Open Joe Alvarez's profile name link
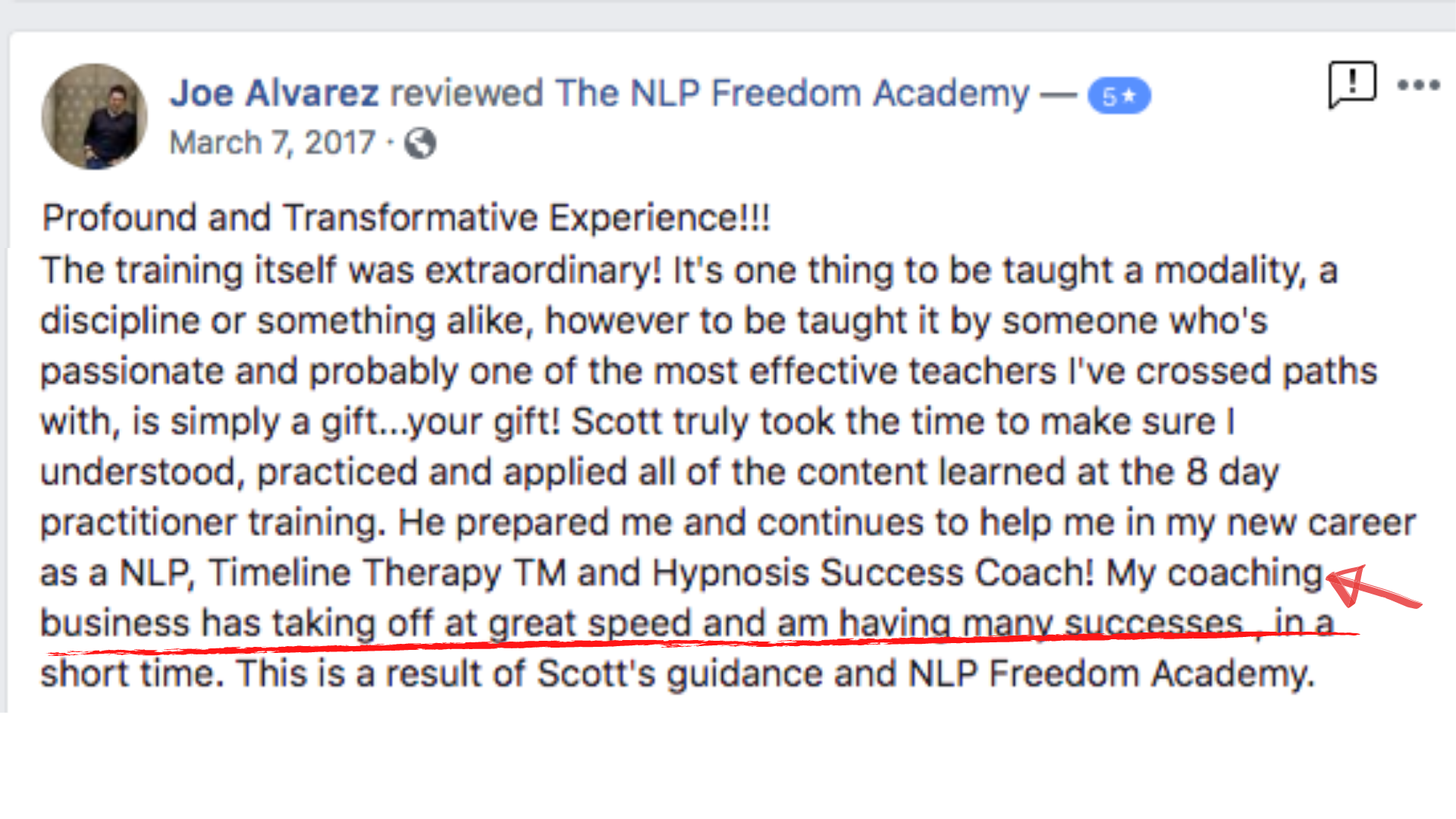 tap(274, 93)
